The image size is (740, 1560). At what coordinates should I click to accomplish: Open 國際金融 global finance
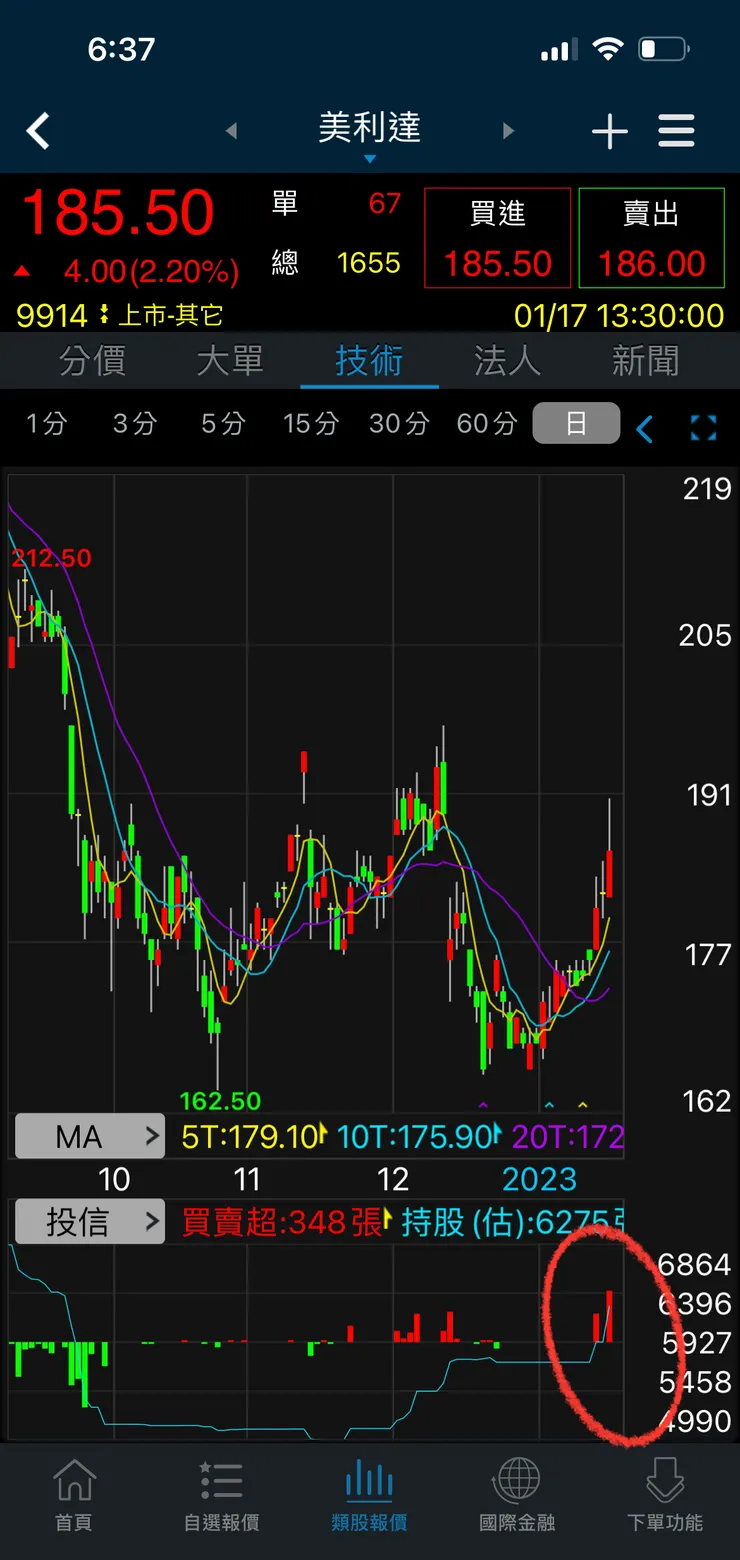pyautogui.click(x=517, y=1496)
